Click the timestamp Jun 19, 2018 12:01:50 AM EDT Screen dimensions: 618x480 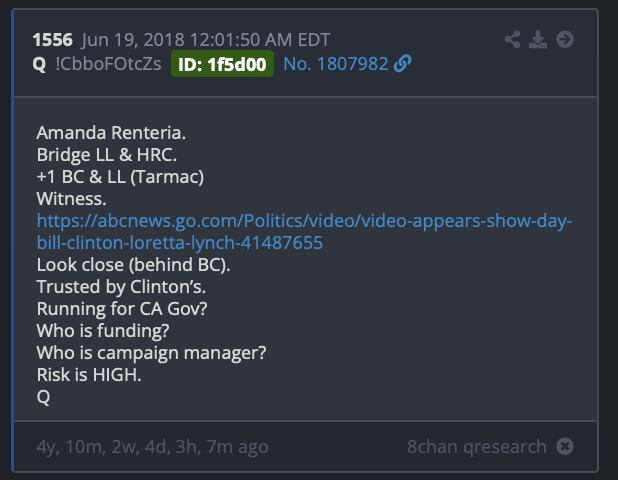tap(206, 40)
